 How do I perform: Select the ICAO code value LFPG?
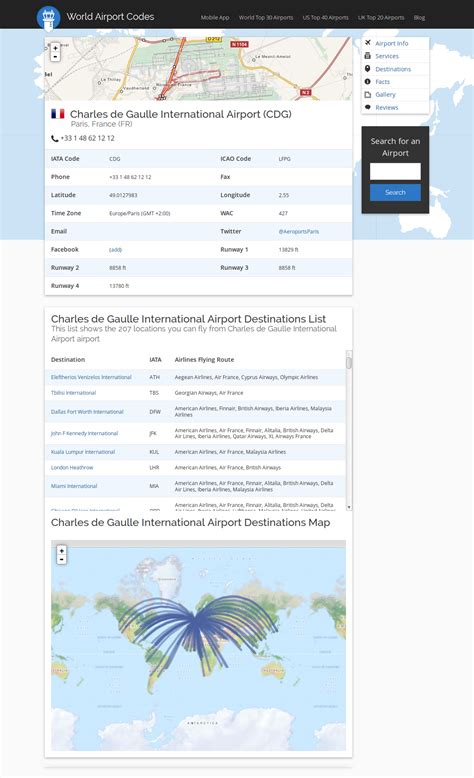[x=284, y=159]
